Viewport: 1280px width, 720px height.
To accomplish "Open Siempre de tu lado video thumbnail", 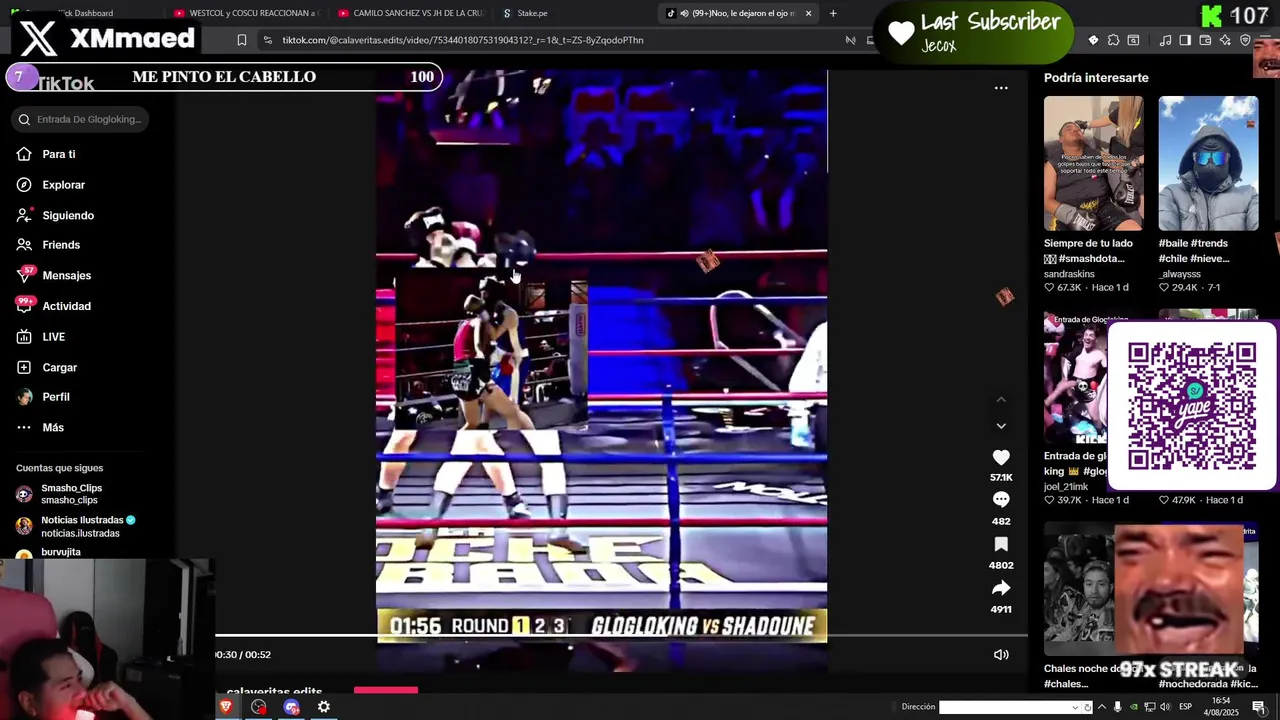I will (1094, 163).
